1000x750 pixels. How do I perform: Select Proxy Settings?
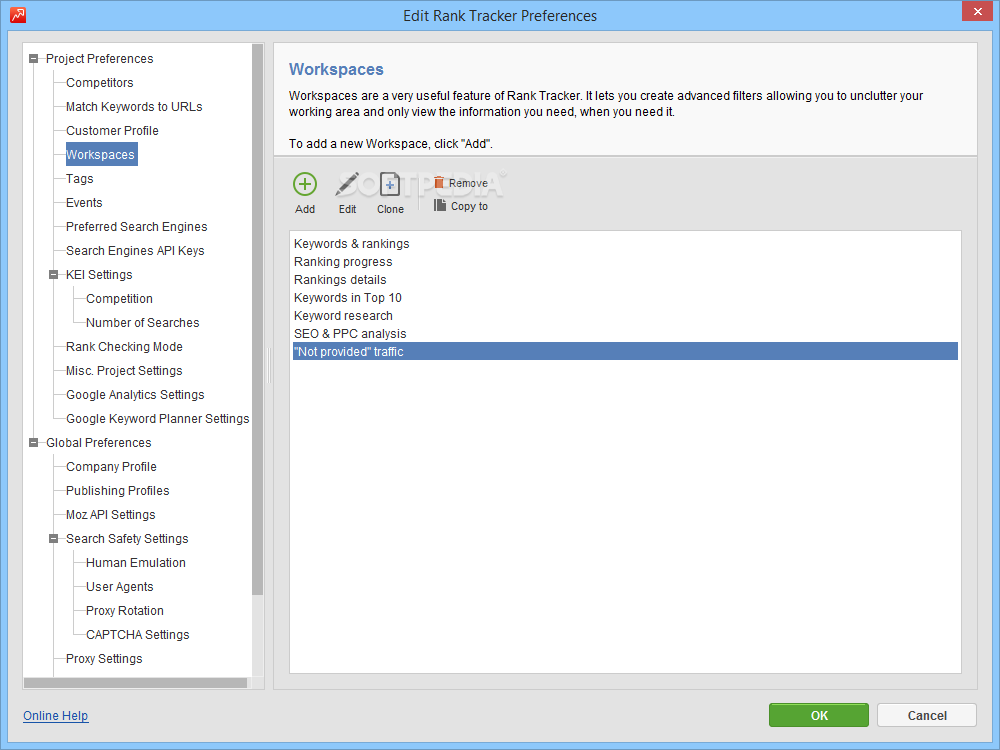[x=104, y=659]
